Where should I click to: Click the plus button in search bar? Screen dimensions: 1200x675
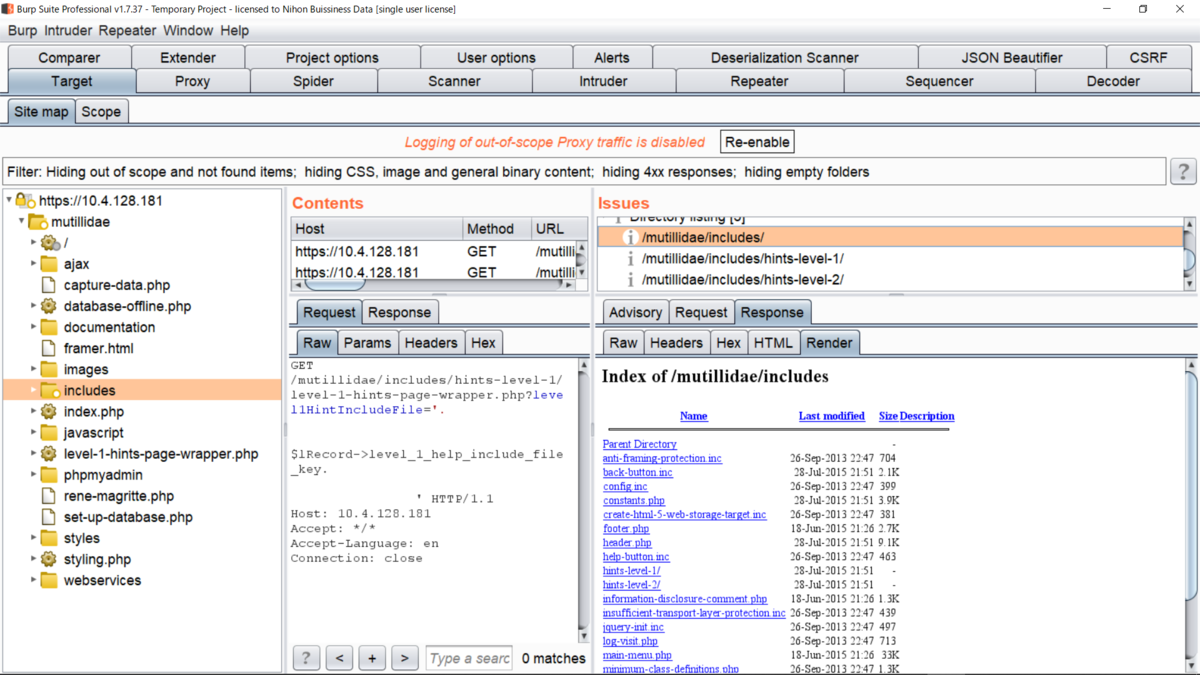point(372,658)
